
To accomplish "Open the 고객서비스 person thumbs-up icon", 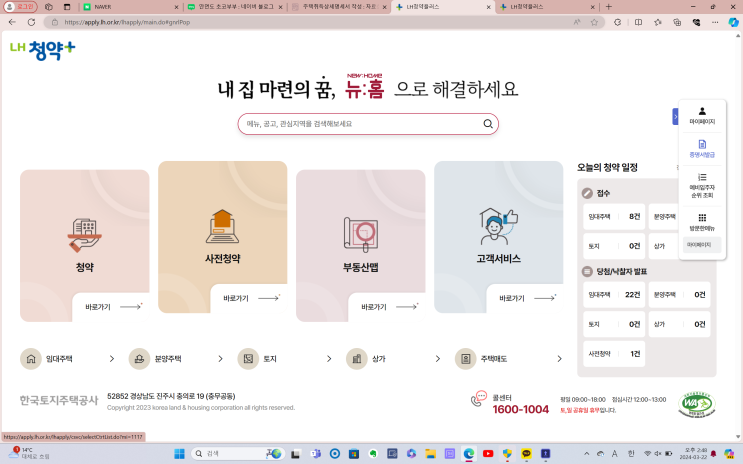I will pyautogui.click(x=498, y=226).
